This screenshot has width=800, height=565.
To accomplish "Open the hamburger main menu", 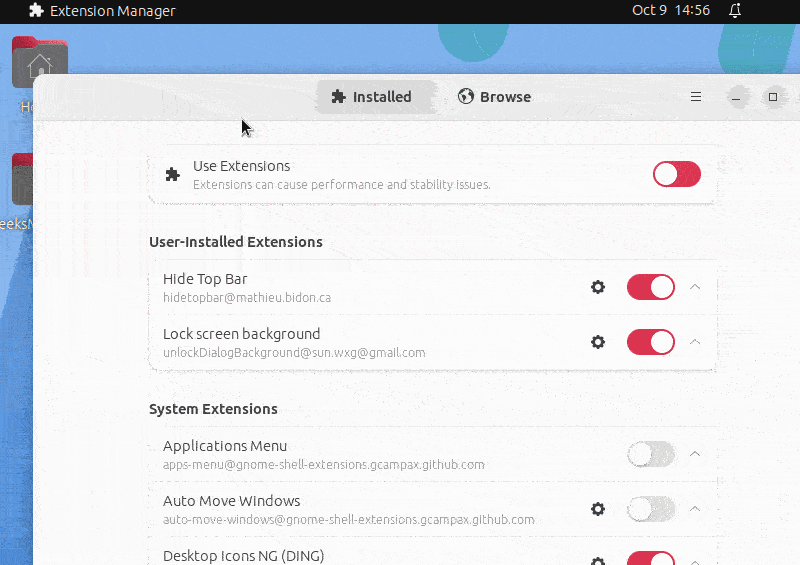I will point(696,97).
